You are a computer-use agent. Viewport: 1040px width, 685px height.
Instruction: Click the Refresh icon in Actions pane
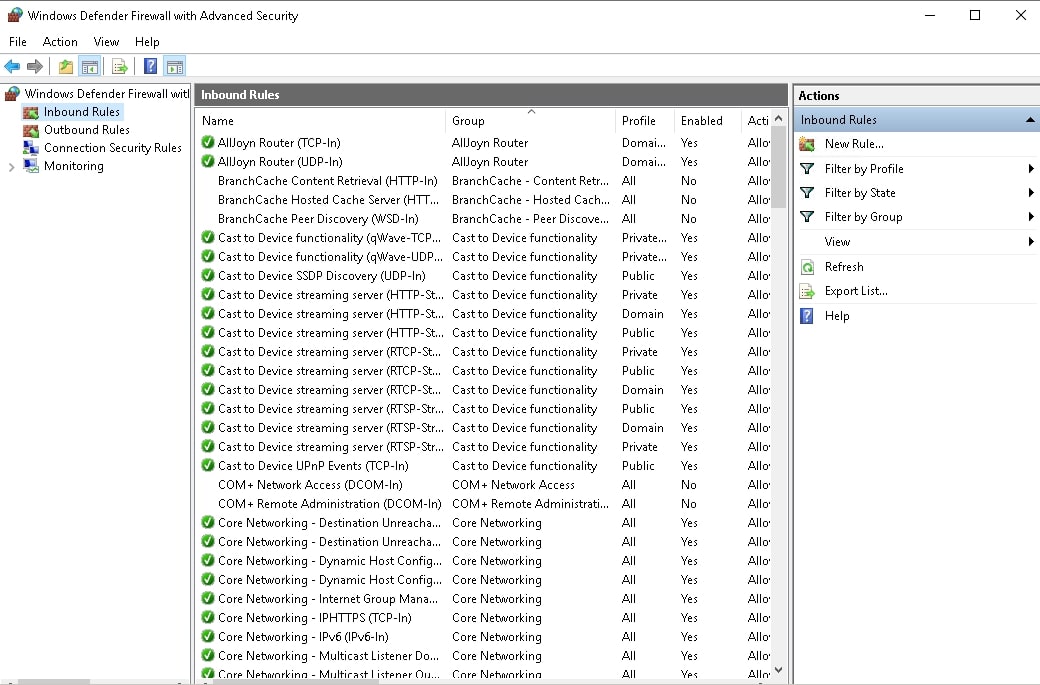click(x=807, y=267)
